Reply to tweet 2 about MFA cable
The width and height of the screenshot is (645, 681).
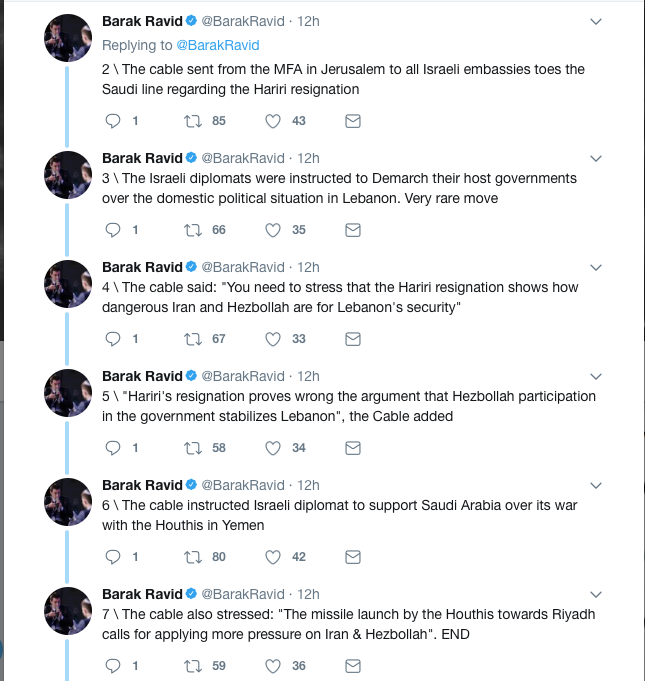point(112,121)
